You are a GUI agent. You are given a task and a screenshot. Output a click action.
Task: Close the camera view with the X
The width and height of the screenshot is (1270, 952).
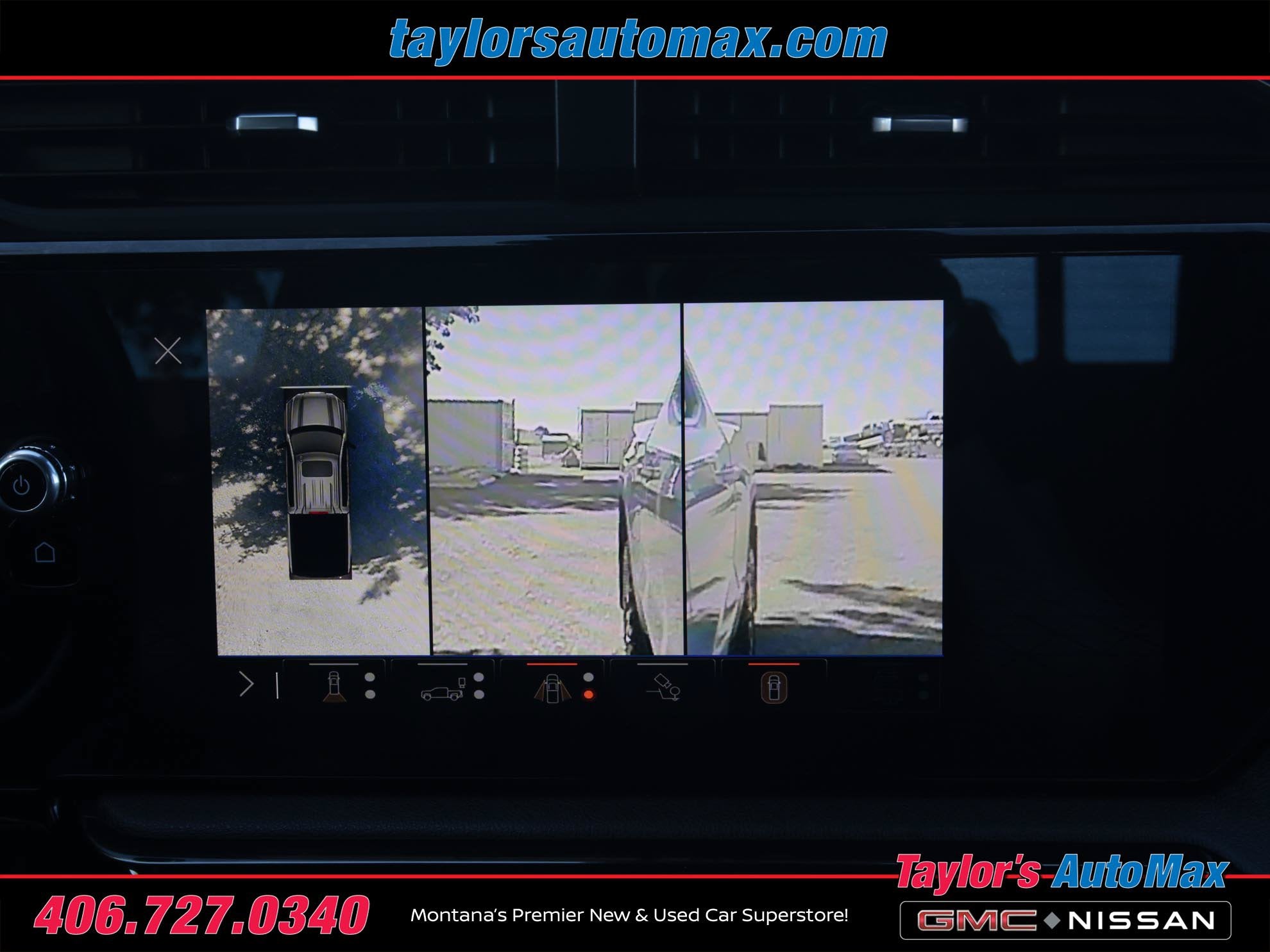pyautogui.click(x=168, y=351)
